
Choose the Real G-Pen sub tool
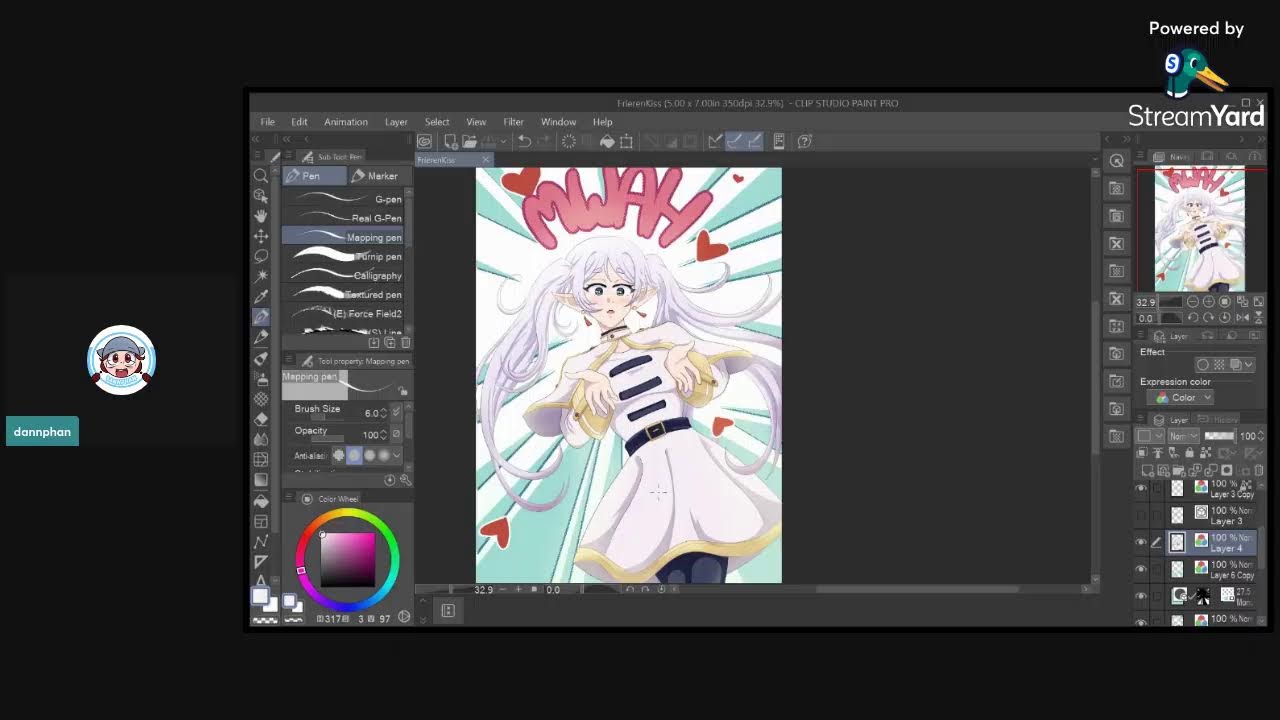(343, 218)
